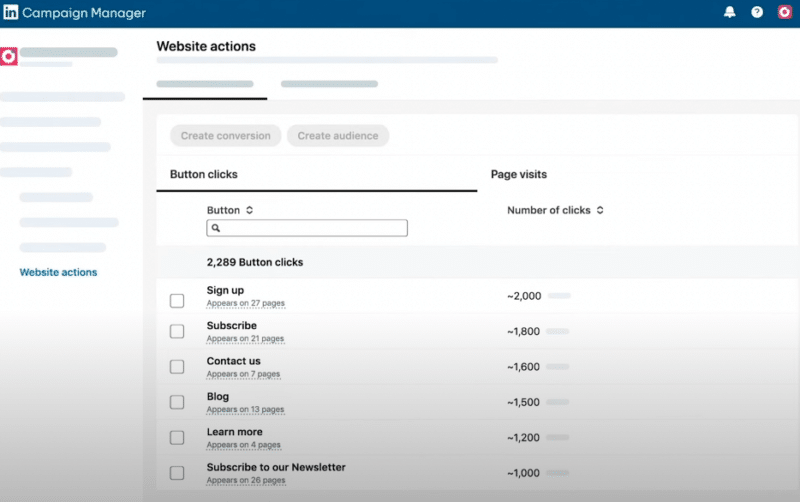Check Subscribe to our Newsletter checkbox
The width and height of the screenshot is (800, 502).
[x=177, y=473]
